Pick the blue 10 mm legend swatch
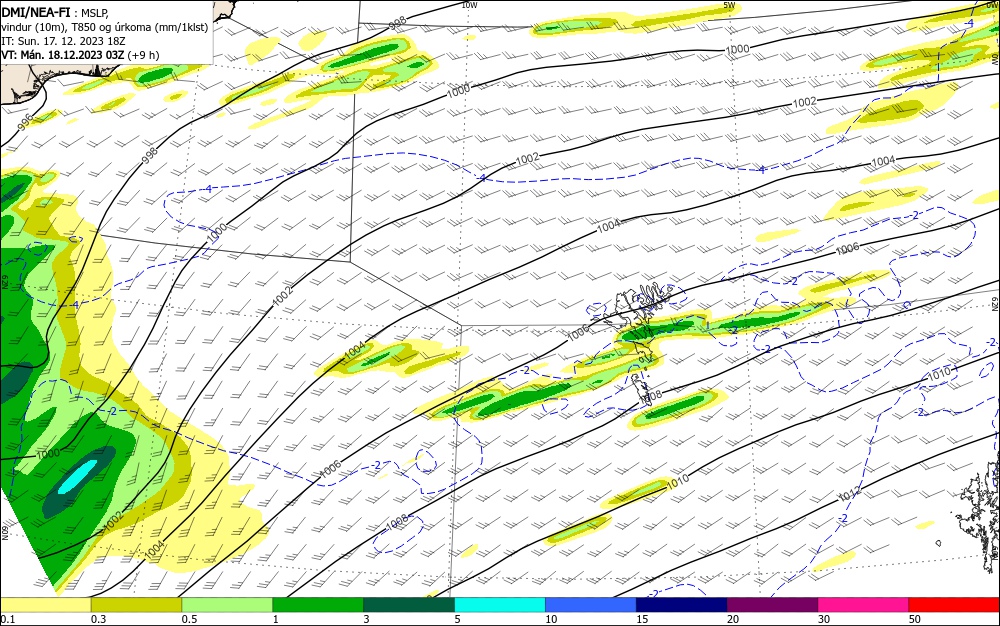 (591, 605)
